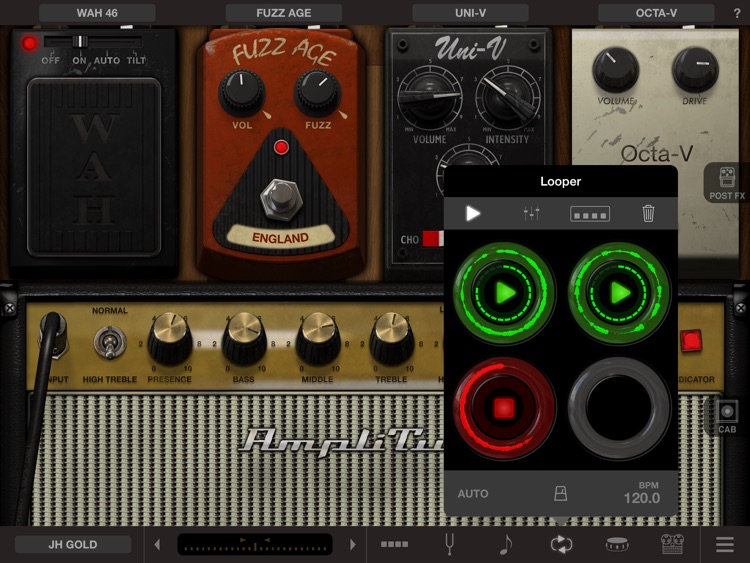Viewport: 750px width, 563px height.
Task: Click the Looper panel title
Action: click(561, 181)
